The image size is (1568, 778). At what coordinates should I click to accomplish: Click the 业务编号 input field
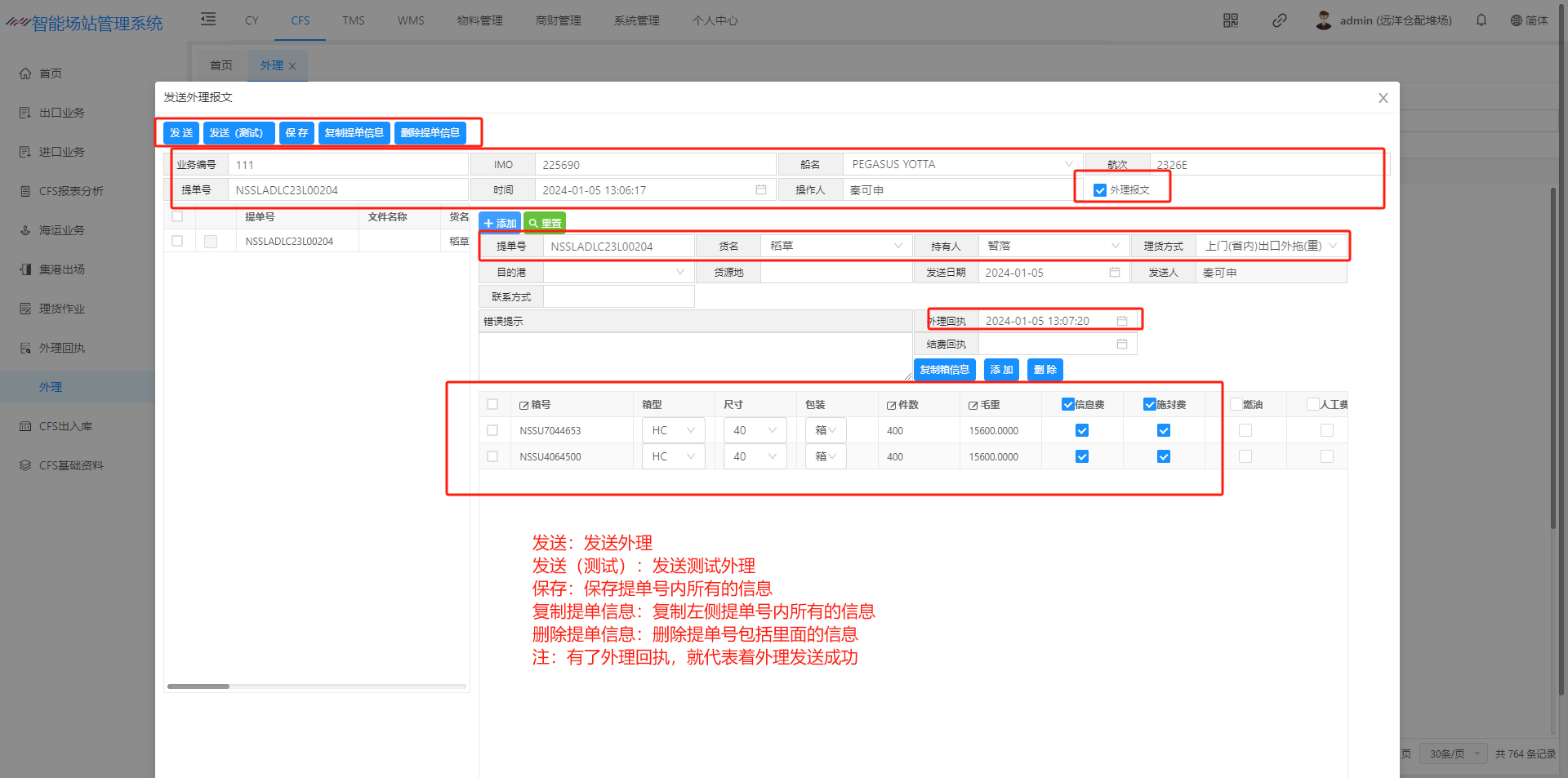click(348, 165)
